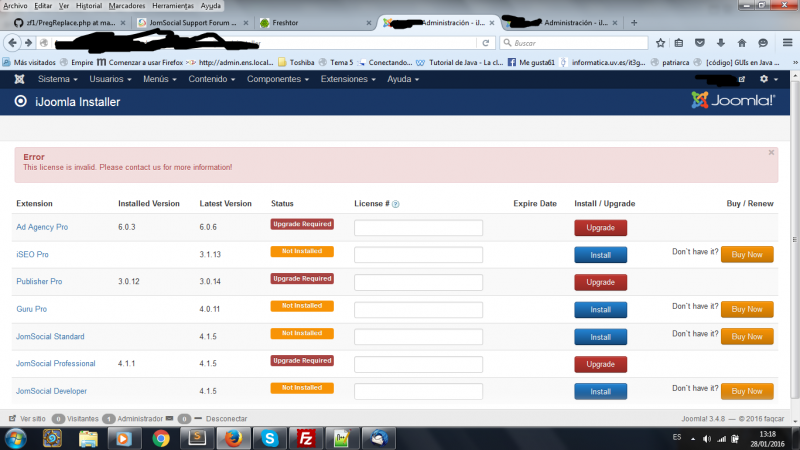The image size is (800, 450).
Task: Expand the Menús dropdown menu
Action: (x=160, y=79)
